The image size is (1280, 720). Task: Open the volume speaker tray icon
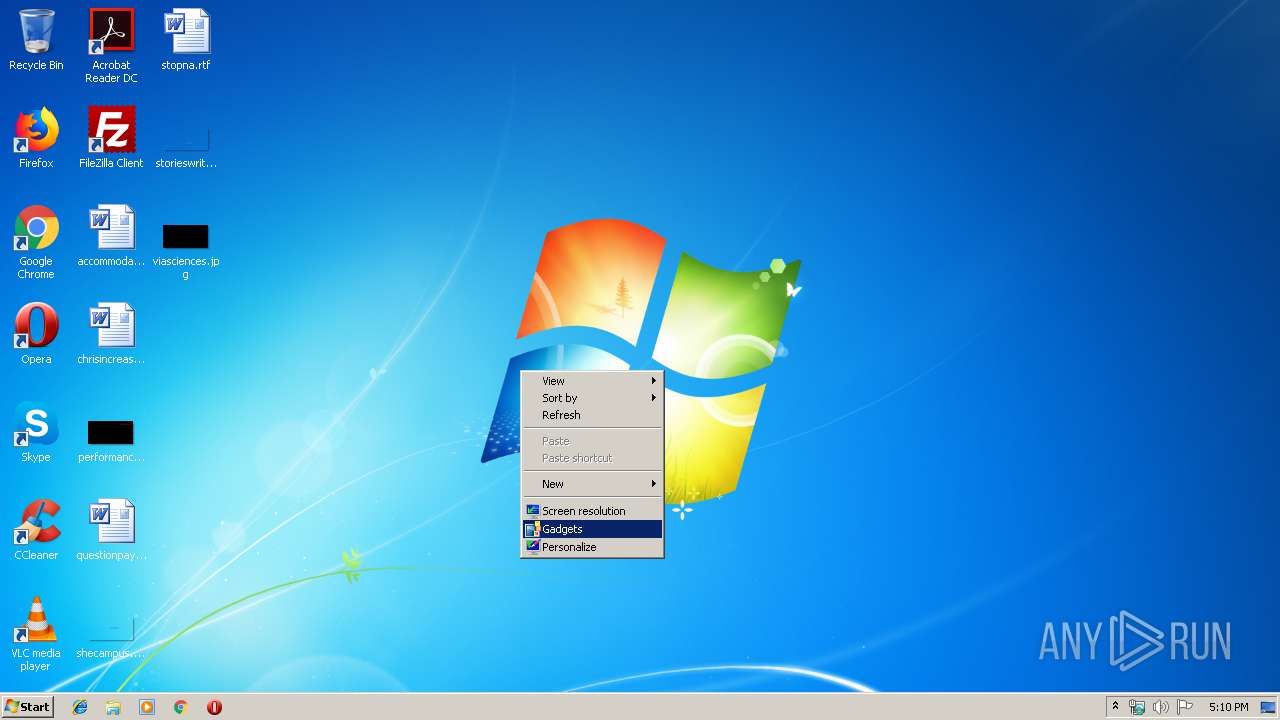[x=1161, y=707]
